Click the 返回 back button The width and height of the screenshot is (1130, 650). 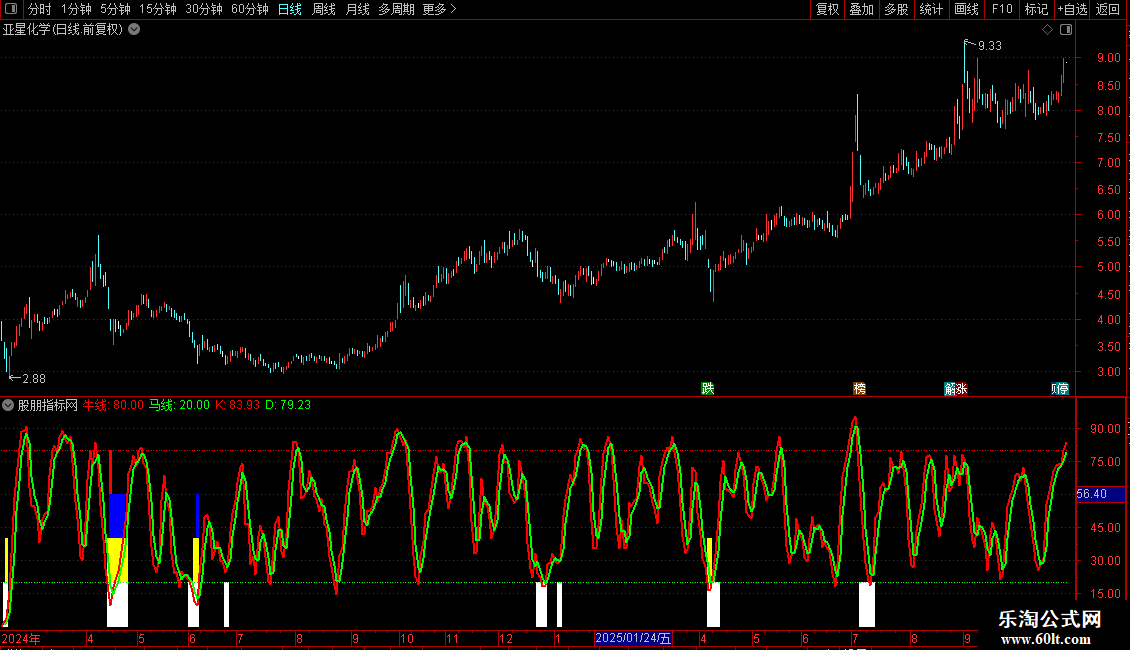point(1108,9)
